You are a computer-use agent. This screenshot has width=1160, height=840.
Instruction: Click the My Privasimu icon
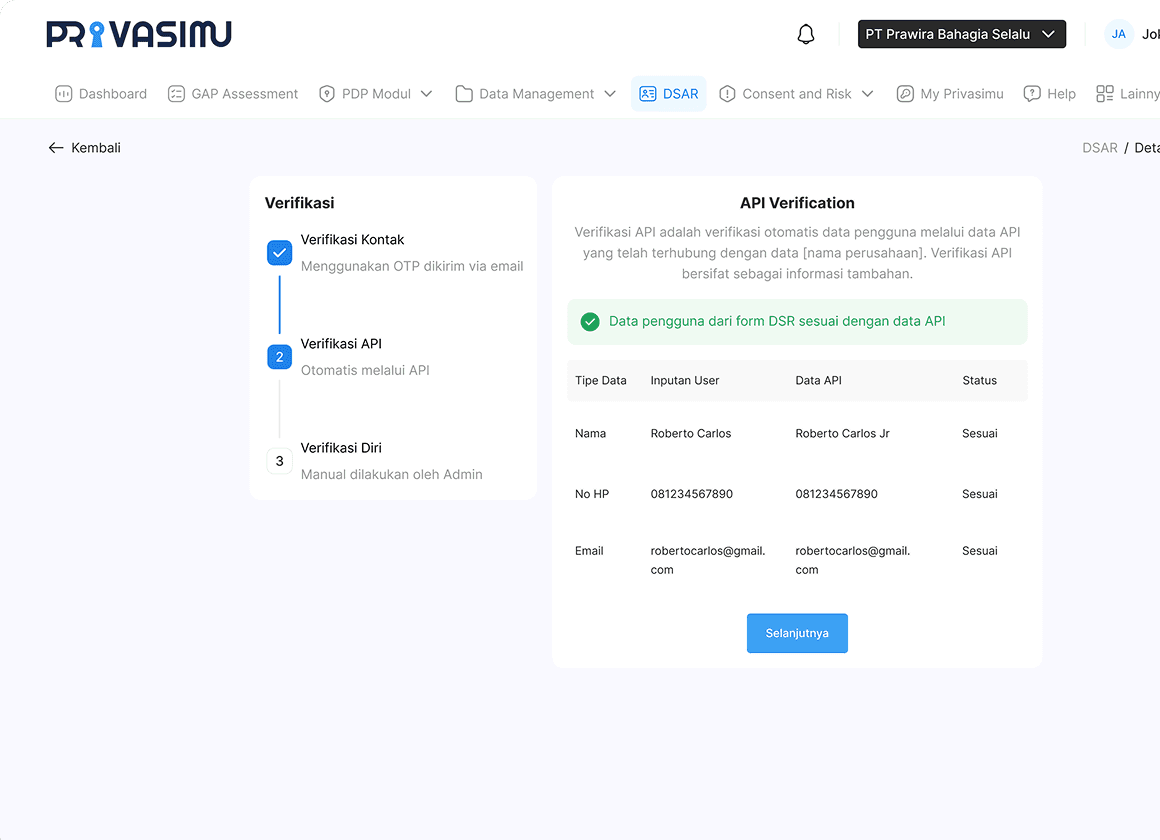point(905,94)
